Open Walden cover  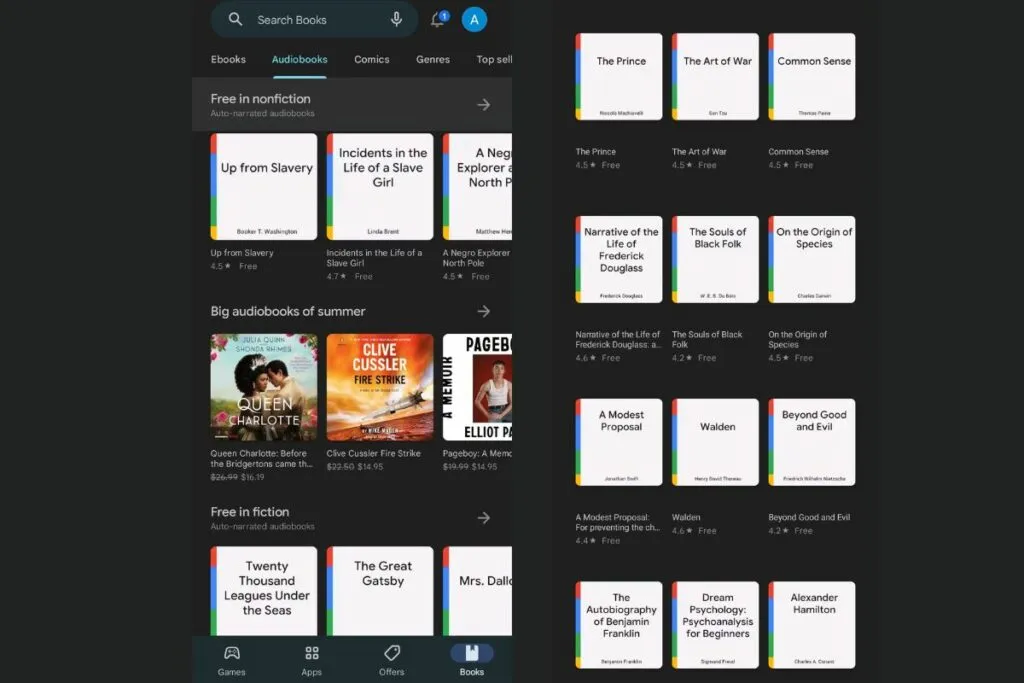tap(716, 442)
